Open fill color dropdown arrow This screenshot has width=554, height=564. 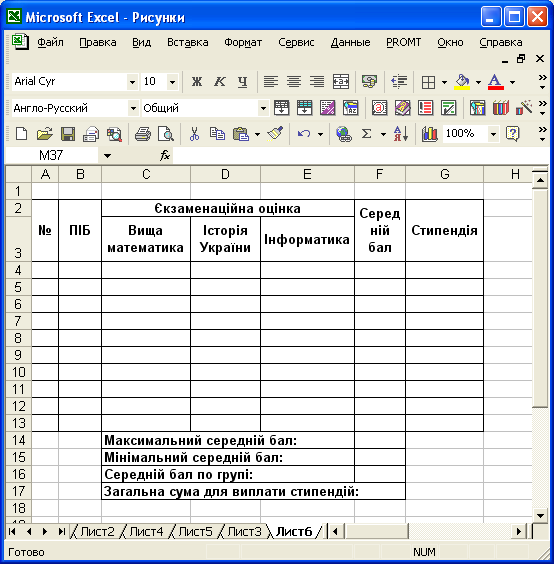click(478, 82)
